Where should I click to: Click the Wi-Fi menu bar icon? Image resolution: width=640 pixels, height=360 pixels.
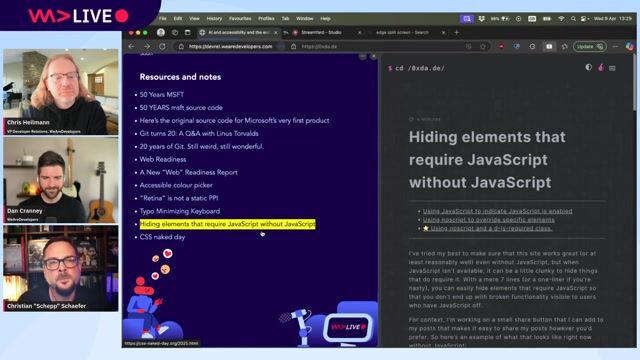[562, 19]
